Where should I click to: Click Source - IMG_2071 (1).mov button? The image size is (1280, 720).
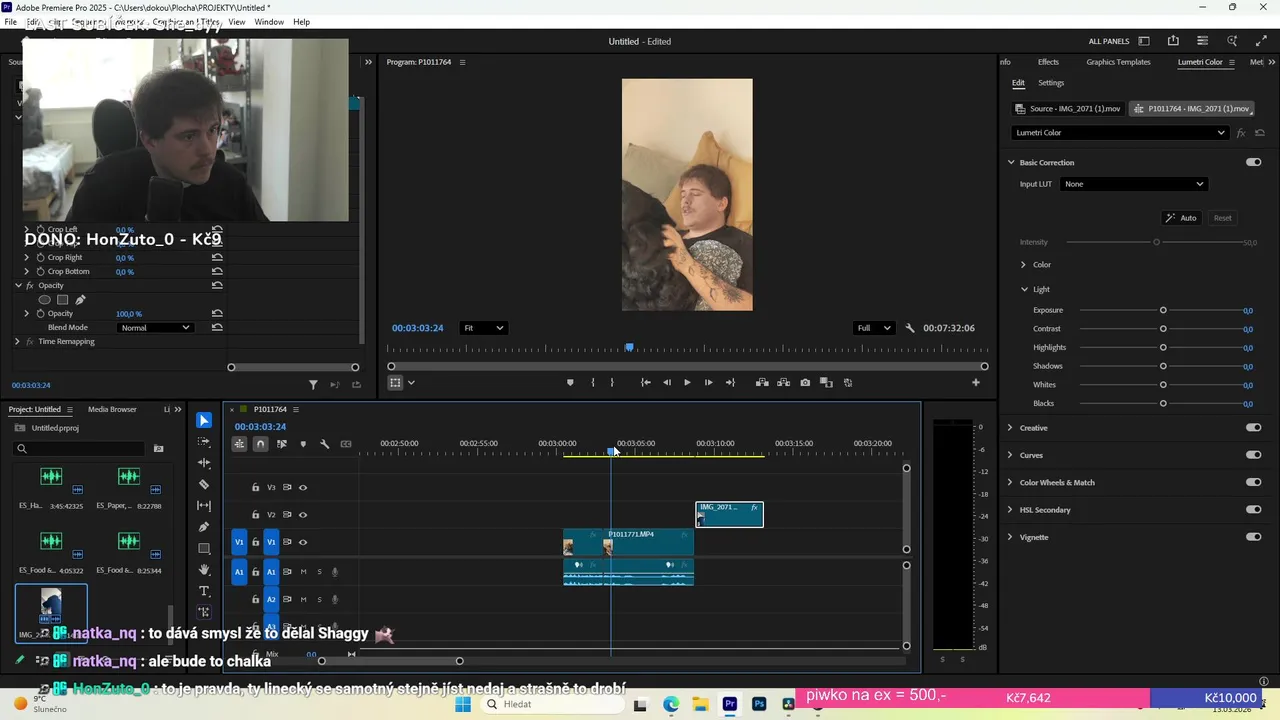click(x=1068, y=108)
